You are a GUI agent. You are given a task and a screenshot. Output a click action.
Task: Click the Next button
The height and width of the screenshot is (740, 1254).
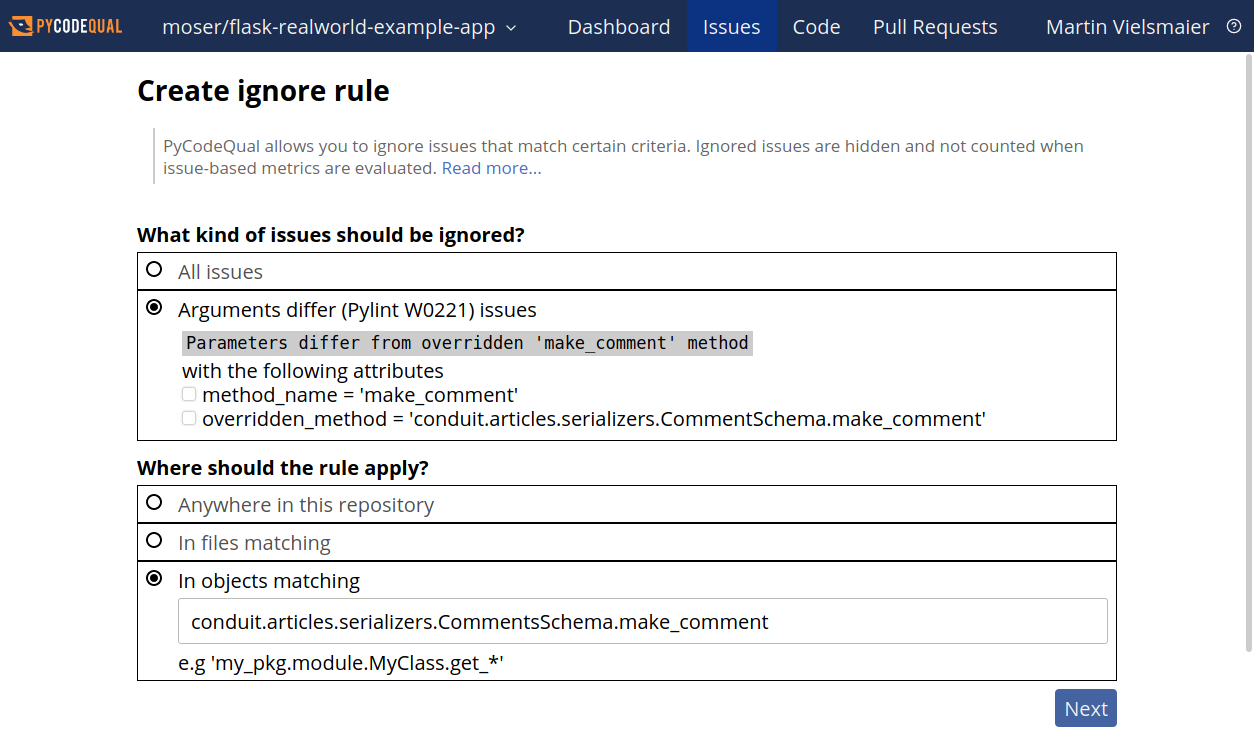(x=1085, y=708)
